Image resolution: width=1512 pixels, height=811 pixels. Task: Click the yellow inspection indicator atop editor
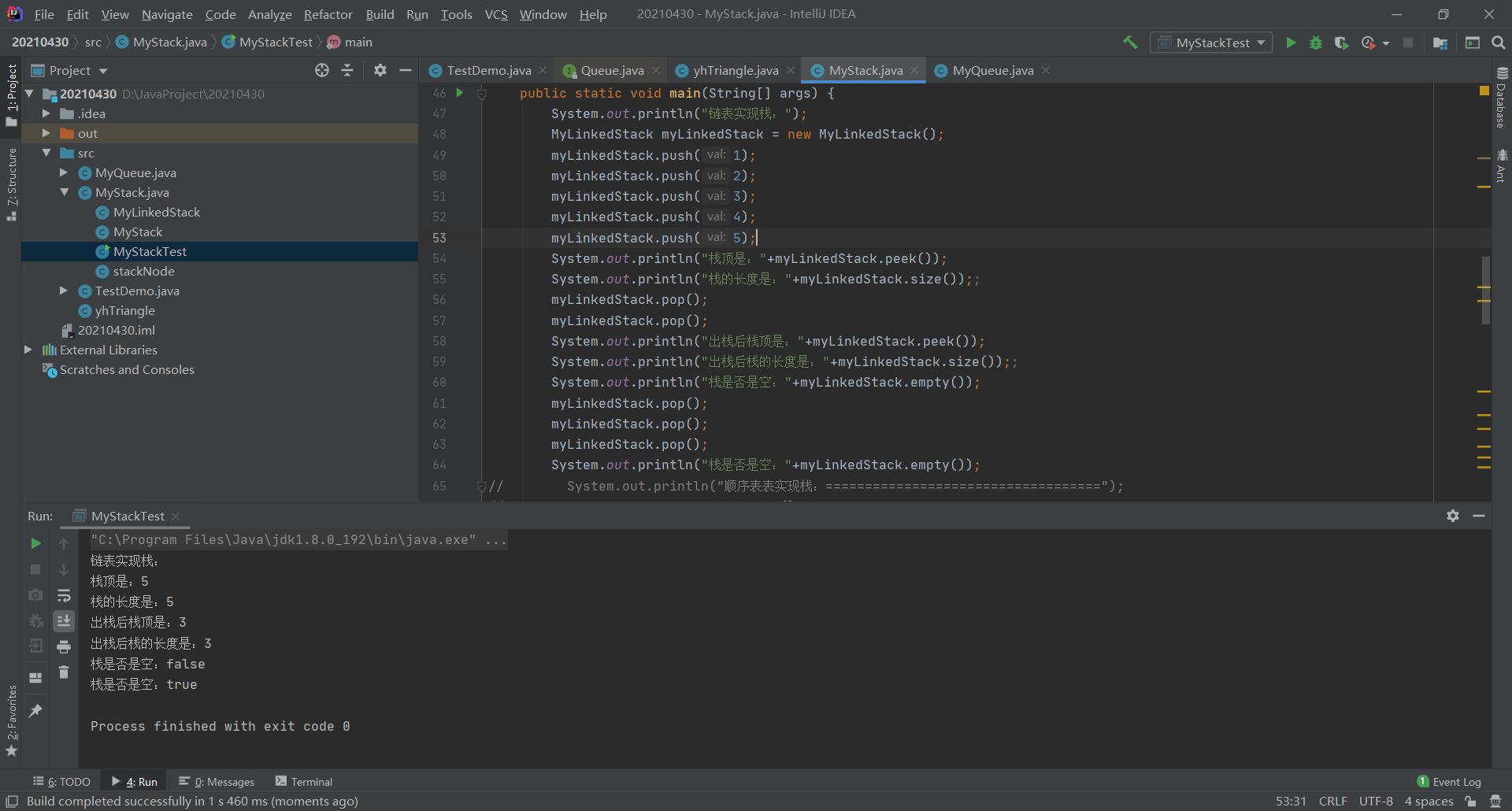pyautogui.click(x=1484, y=91)
